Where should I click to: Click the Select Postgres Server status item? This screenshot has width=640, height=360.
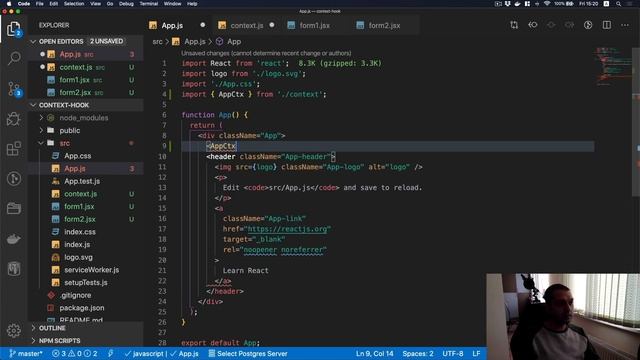[248, 353]
